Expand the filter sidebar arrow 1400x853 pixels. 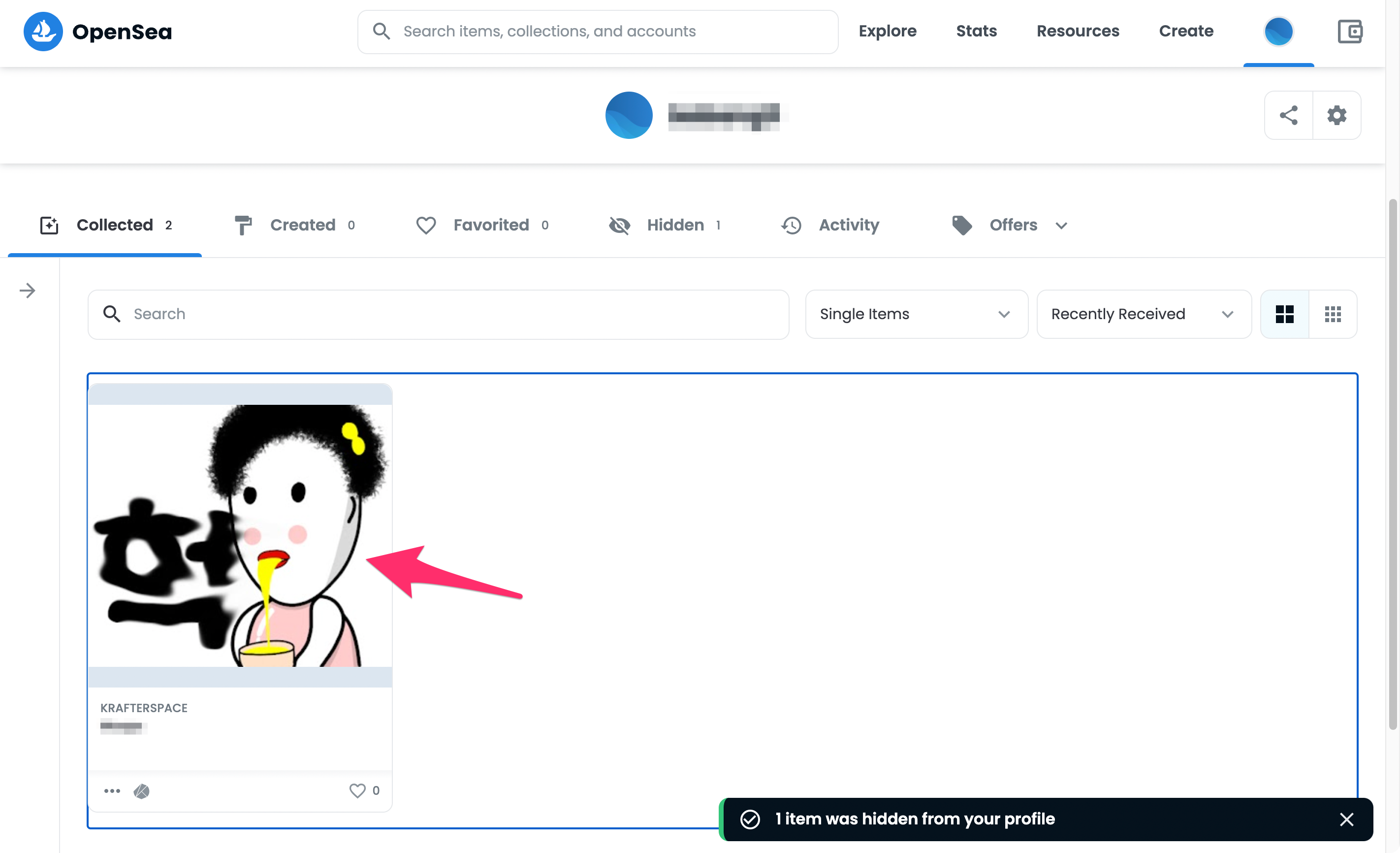(27, 291)
